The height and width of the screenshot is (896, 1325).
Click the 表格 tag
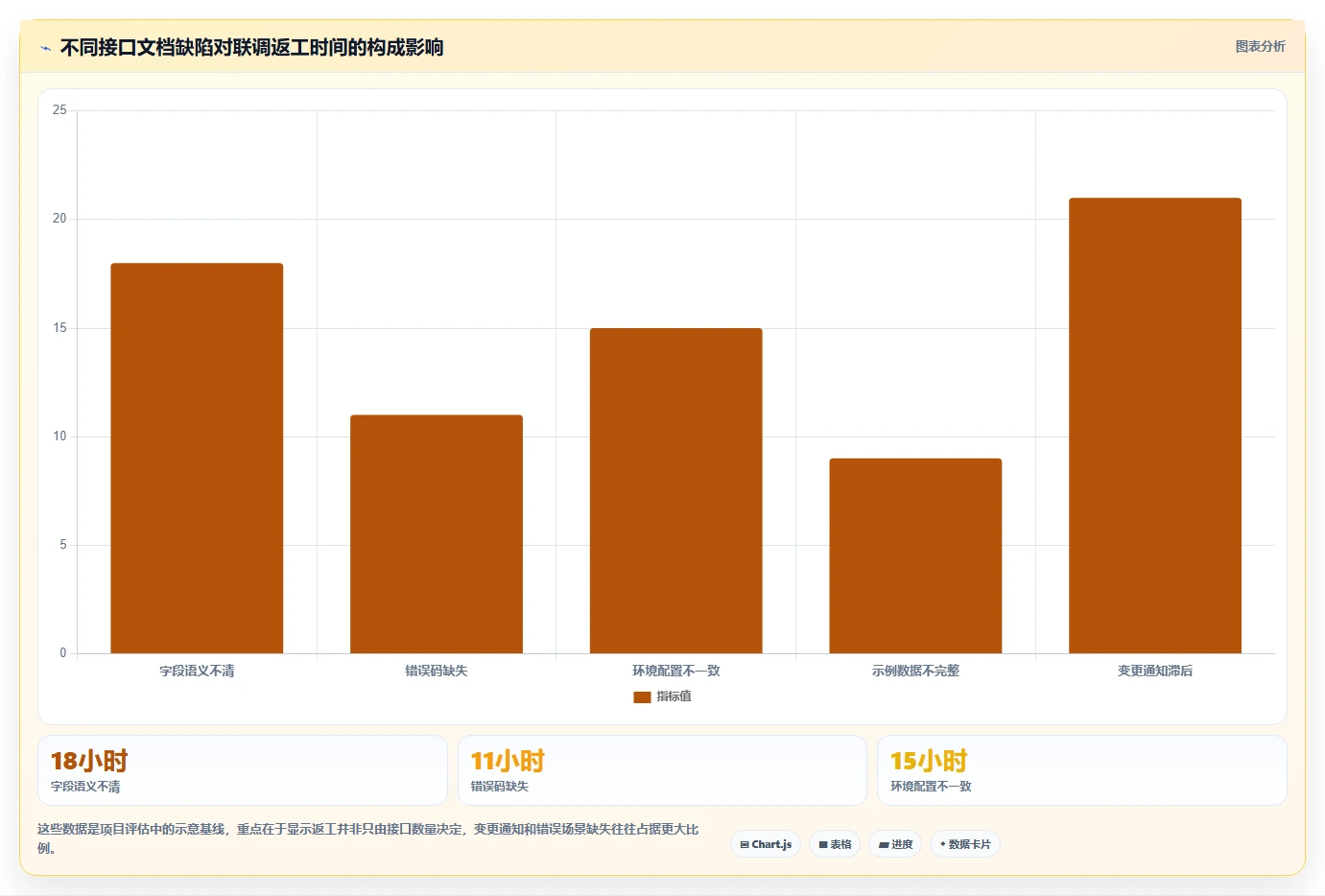click(x=835, y=844)
